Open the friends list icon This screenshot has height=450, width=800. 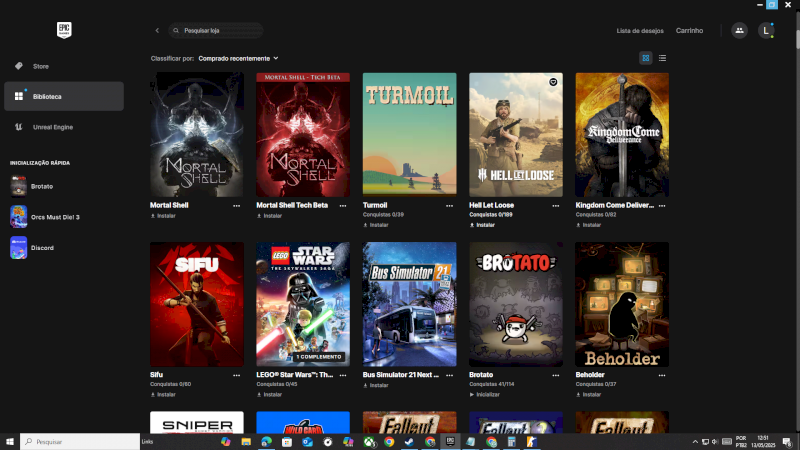pyautogui.click(x=739, y=31)
